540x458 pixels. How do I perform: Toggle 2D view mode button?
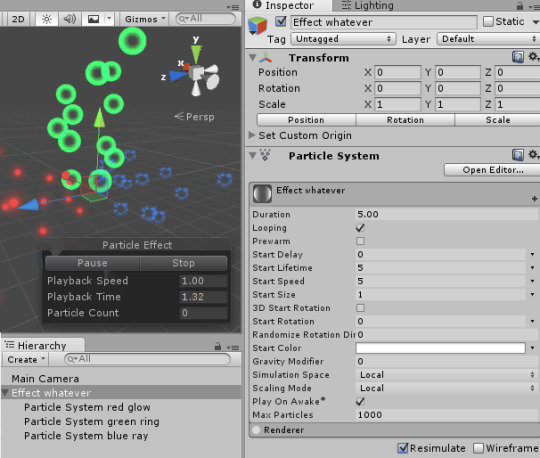coord(18,19)
